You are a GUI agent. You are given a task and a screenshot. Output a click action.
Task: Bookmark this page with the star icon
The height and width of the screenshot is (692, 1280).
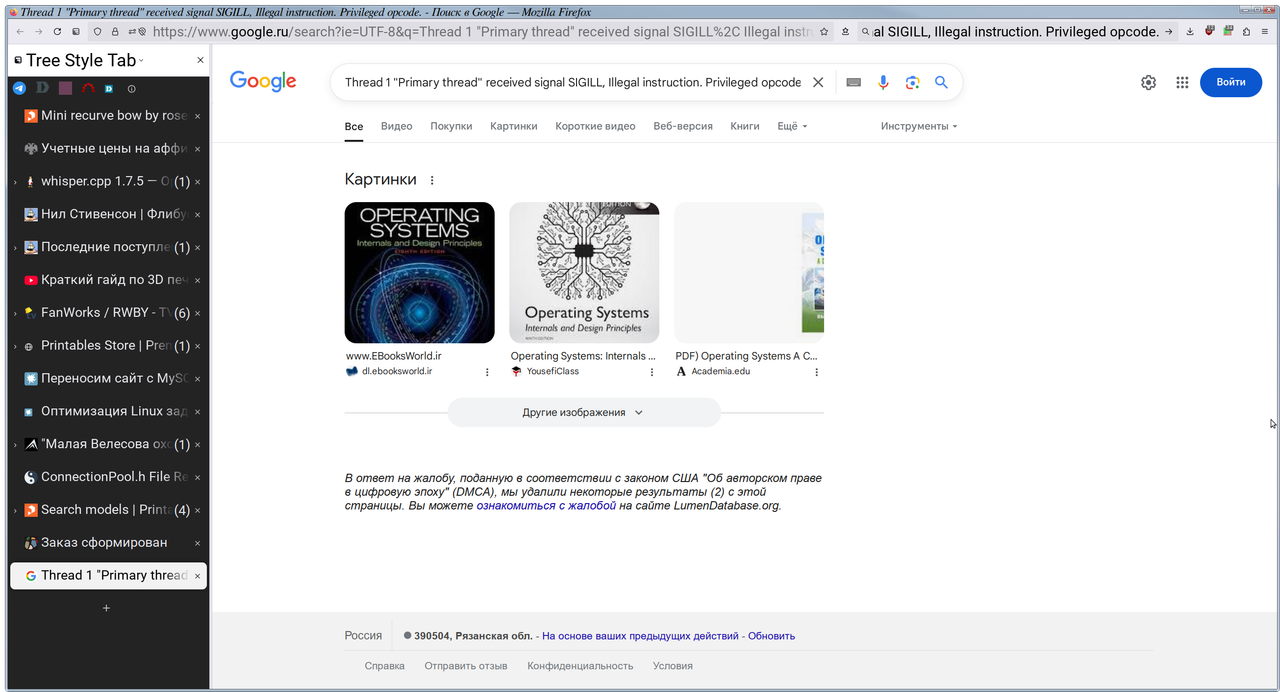tap(824, 32)
